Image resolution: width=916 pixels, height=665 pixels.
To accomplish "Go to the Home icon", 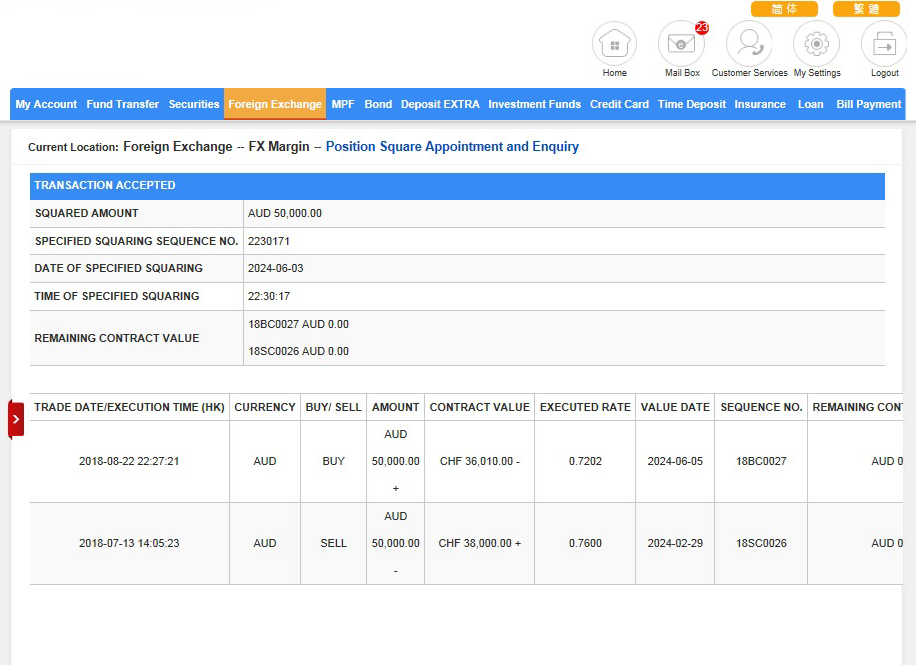I will [614, 45].
